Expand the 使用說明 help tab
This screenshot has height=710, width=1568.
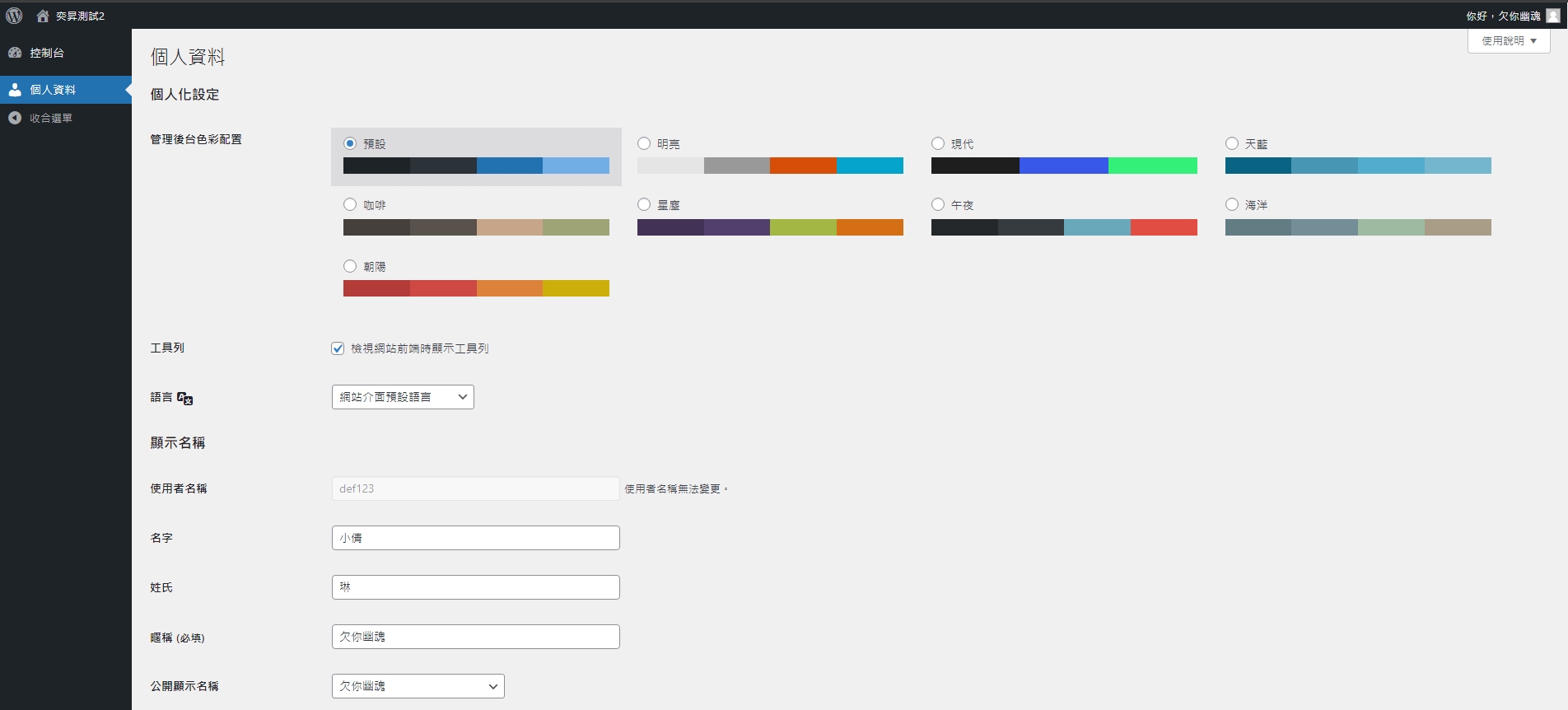pos(1508,40)
